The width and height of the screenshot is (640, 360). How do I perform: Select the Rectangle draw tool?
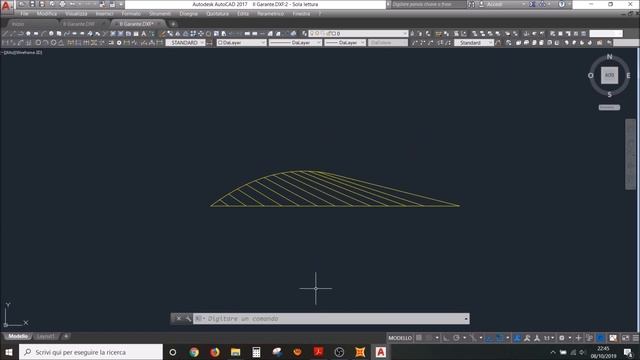pyautogui.click(x=36, y=33)
